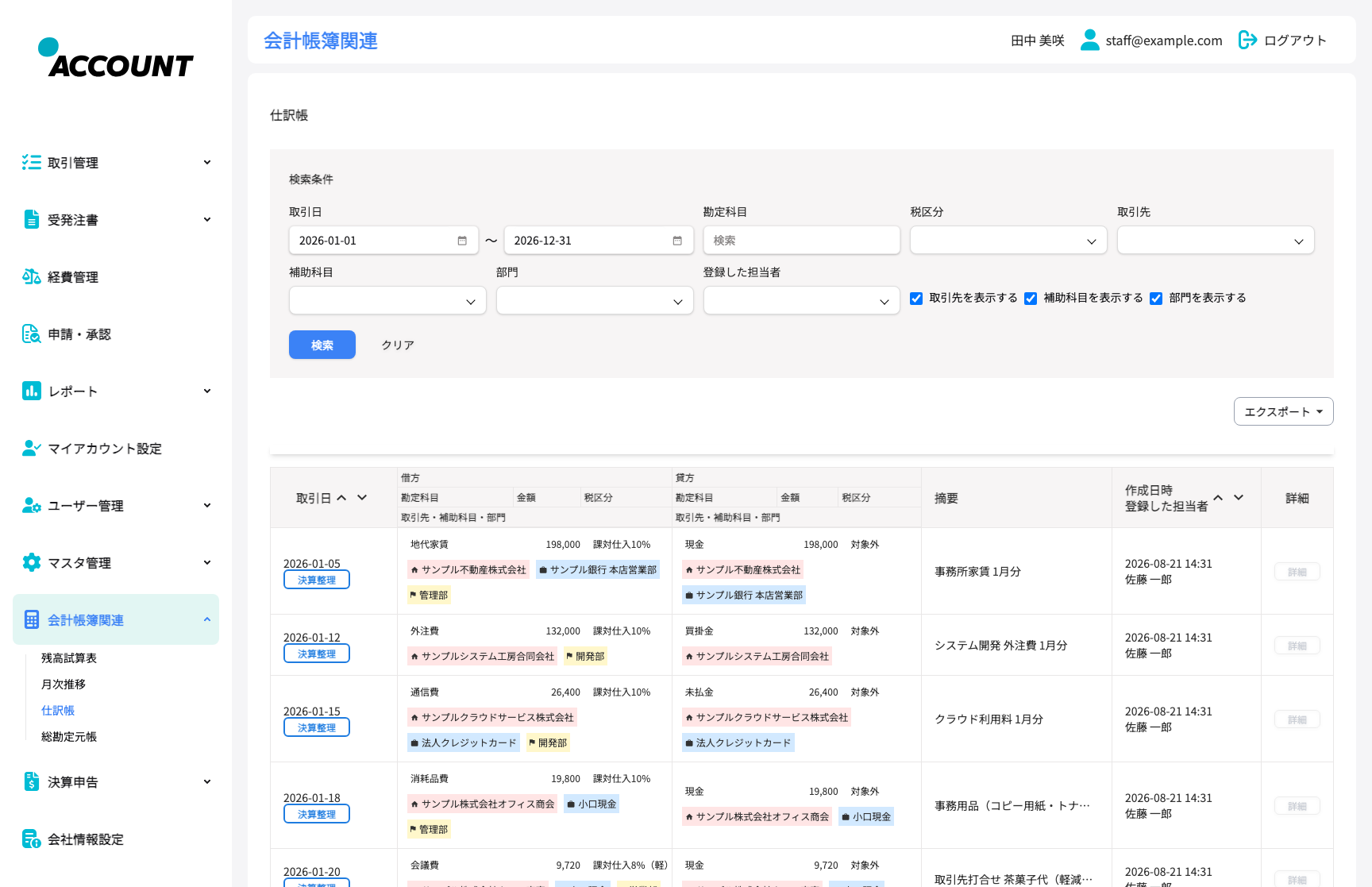1372x887 pixels.
Task: Click the マスタ管理 gear icon
Action: click(32, 563)
